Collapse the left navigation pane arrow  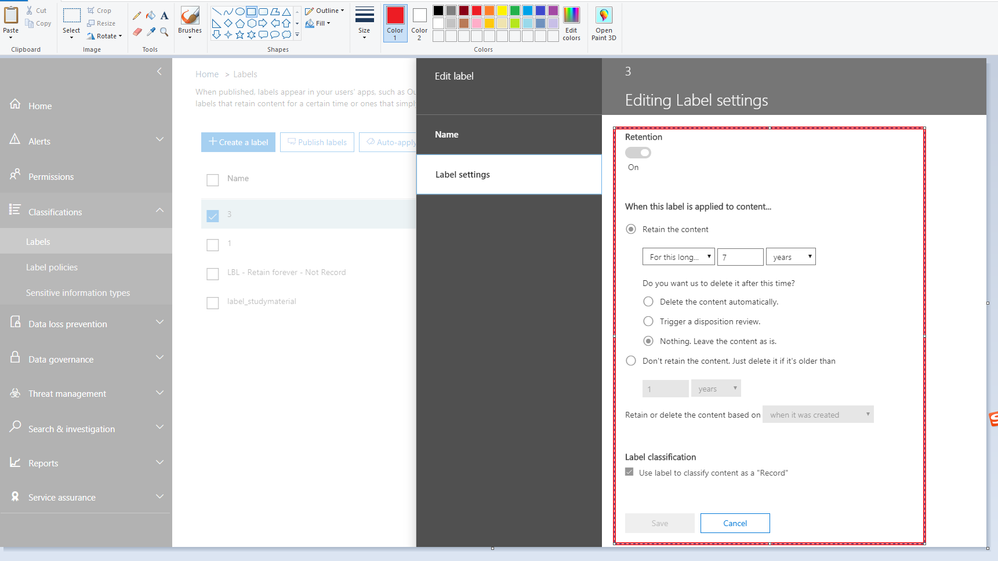[x=159, y=71]
